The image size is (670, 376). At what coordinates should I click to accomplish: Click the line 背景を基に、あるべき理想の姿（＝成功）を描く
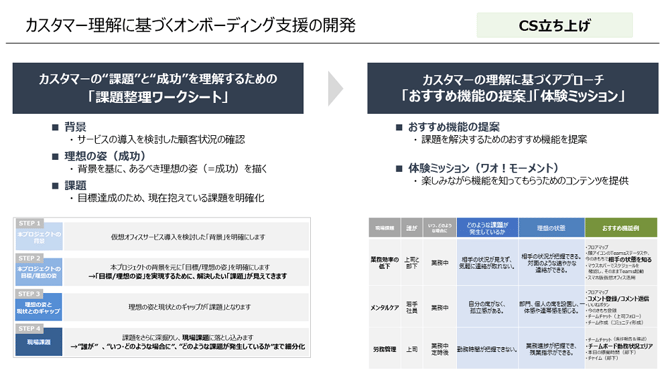point(172,169)
